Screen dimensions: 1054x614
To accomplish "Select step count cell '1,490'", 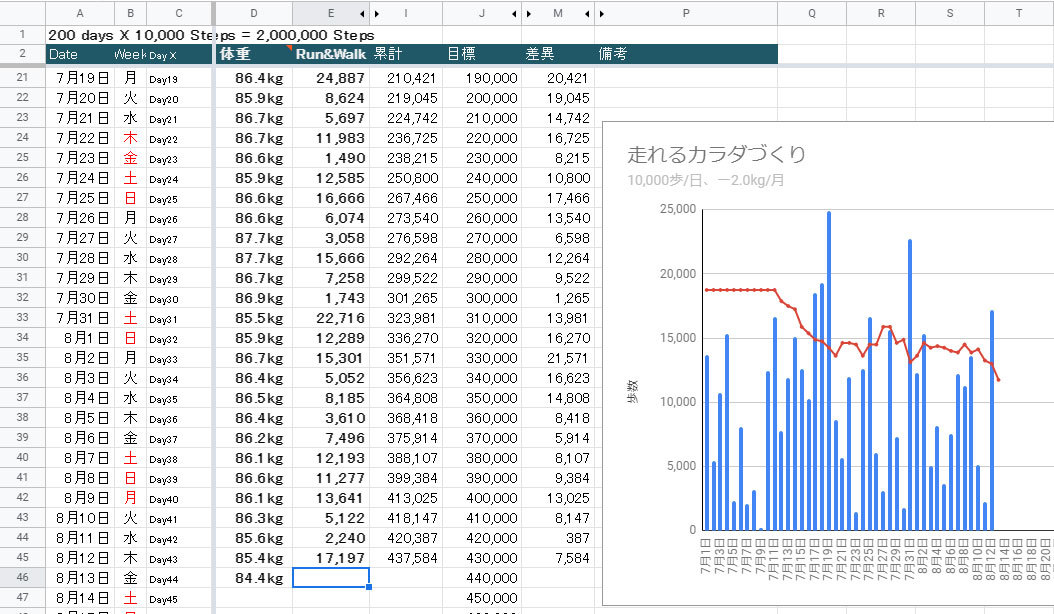I will [x=331, y=158].
